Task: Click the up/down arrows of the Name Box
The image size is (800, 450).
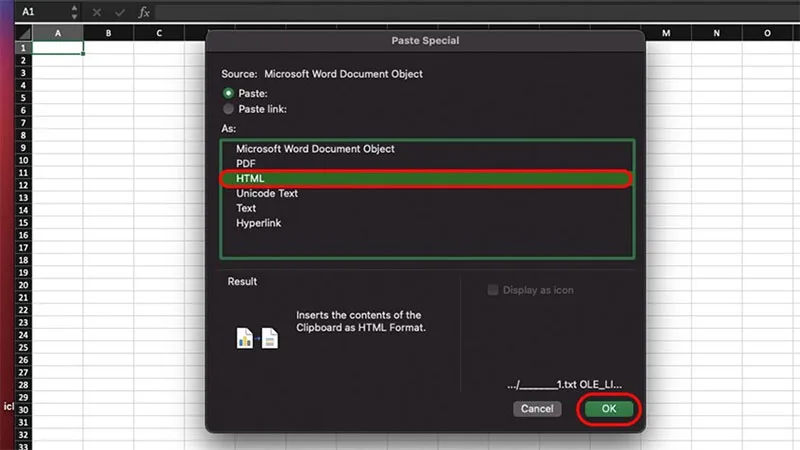Action: [x=74, y=12]
